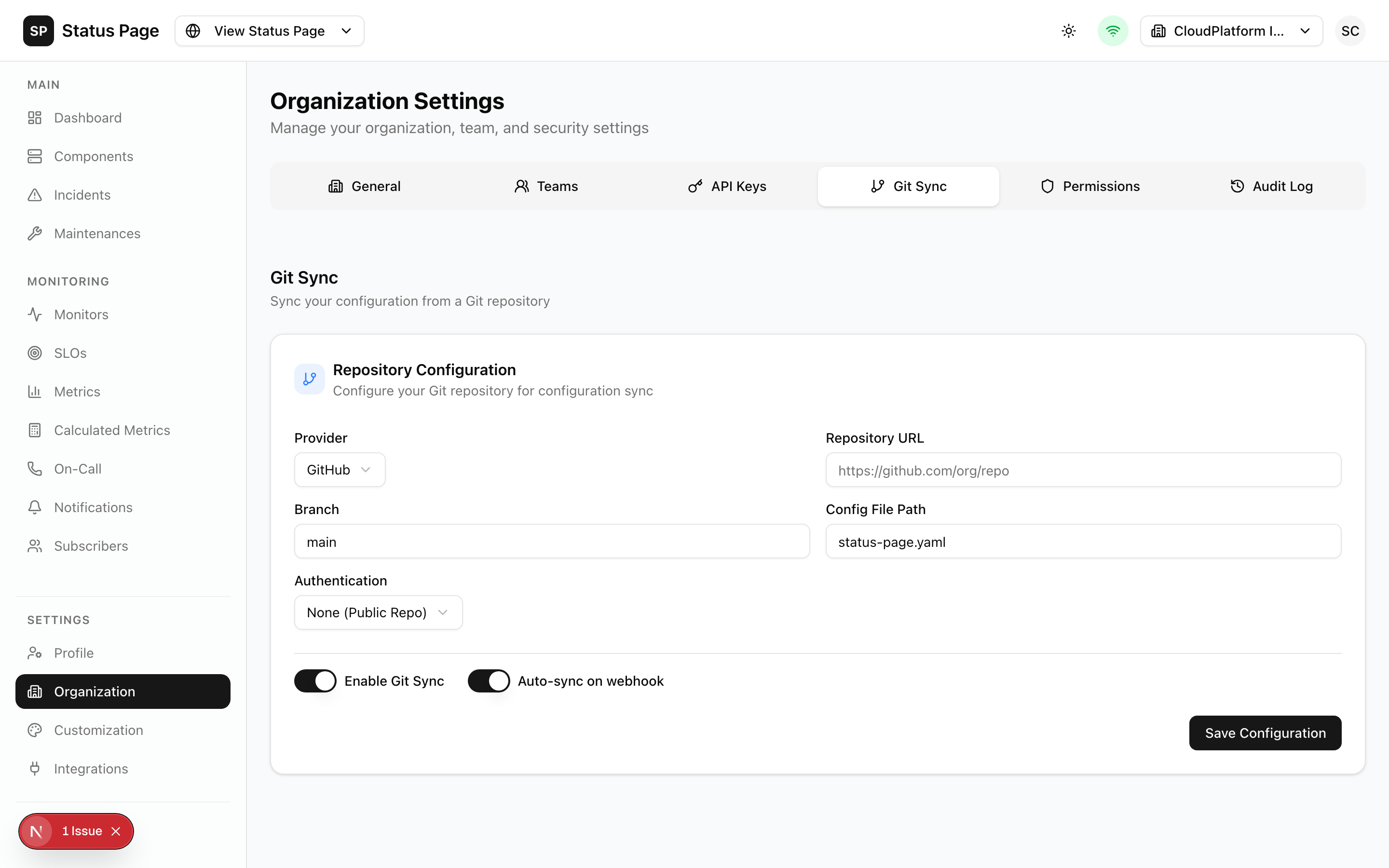Expand the Authentication dropdown
The height and width of the screenshot is (868, 1389).
pyautogui.click(x=378, y=612)
